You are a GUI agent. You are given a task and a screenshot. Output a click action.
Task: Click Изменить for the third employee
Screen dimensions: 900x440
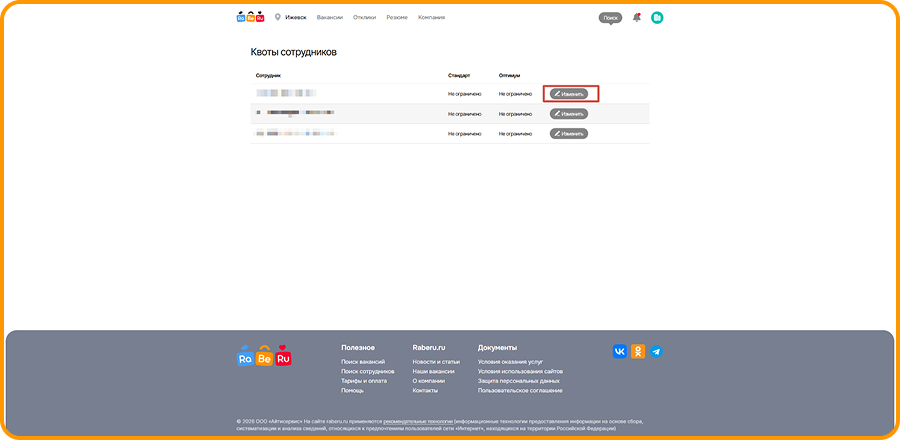click(569, 133)
